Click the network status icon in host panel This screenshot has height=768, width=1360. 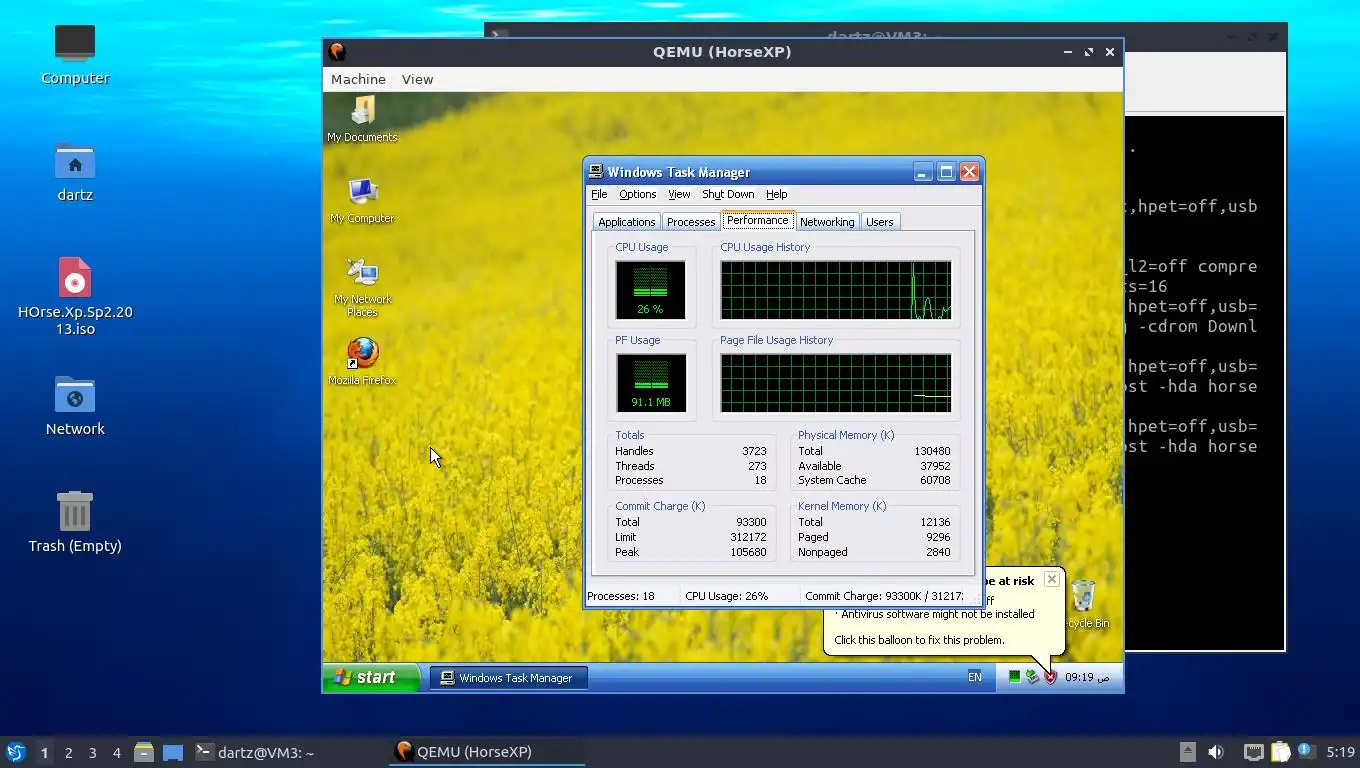click(x=1253, y=752)
